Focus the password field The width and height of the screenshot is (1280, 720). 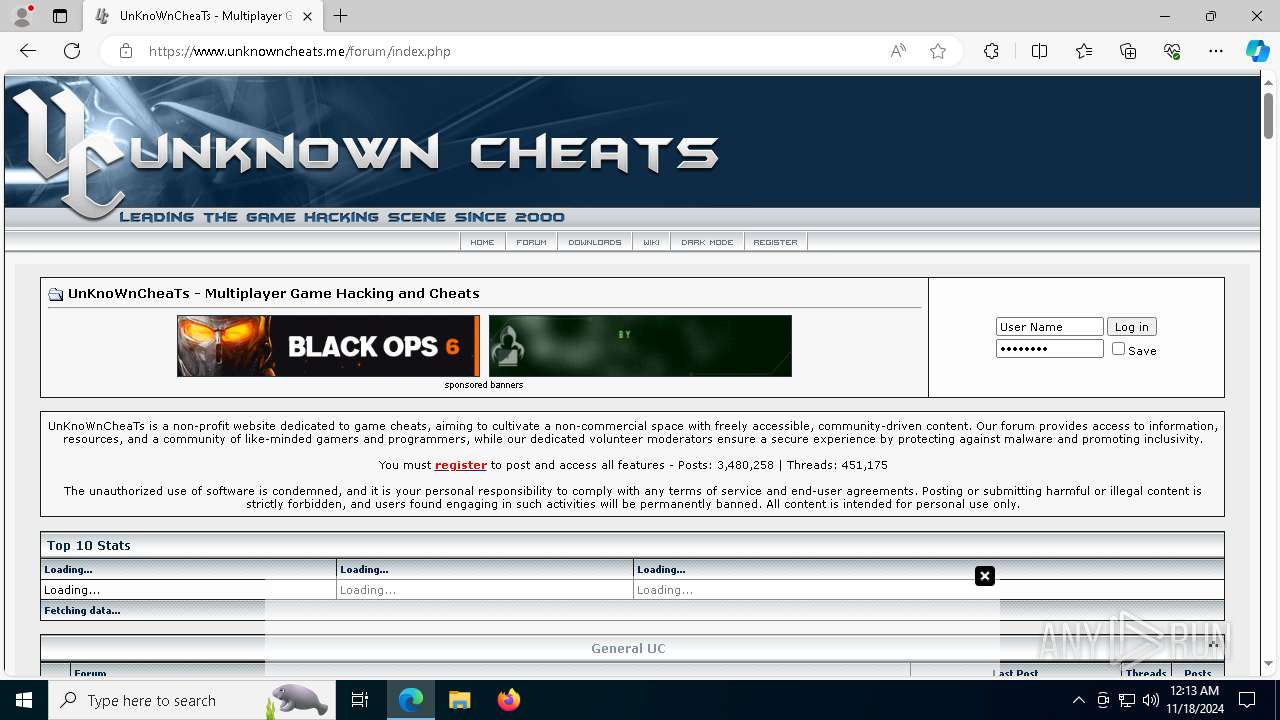[1049, 349]
